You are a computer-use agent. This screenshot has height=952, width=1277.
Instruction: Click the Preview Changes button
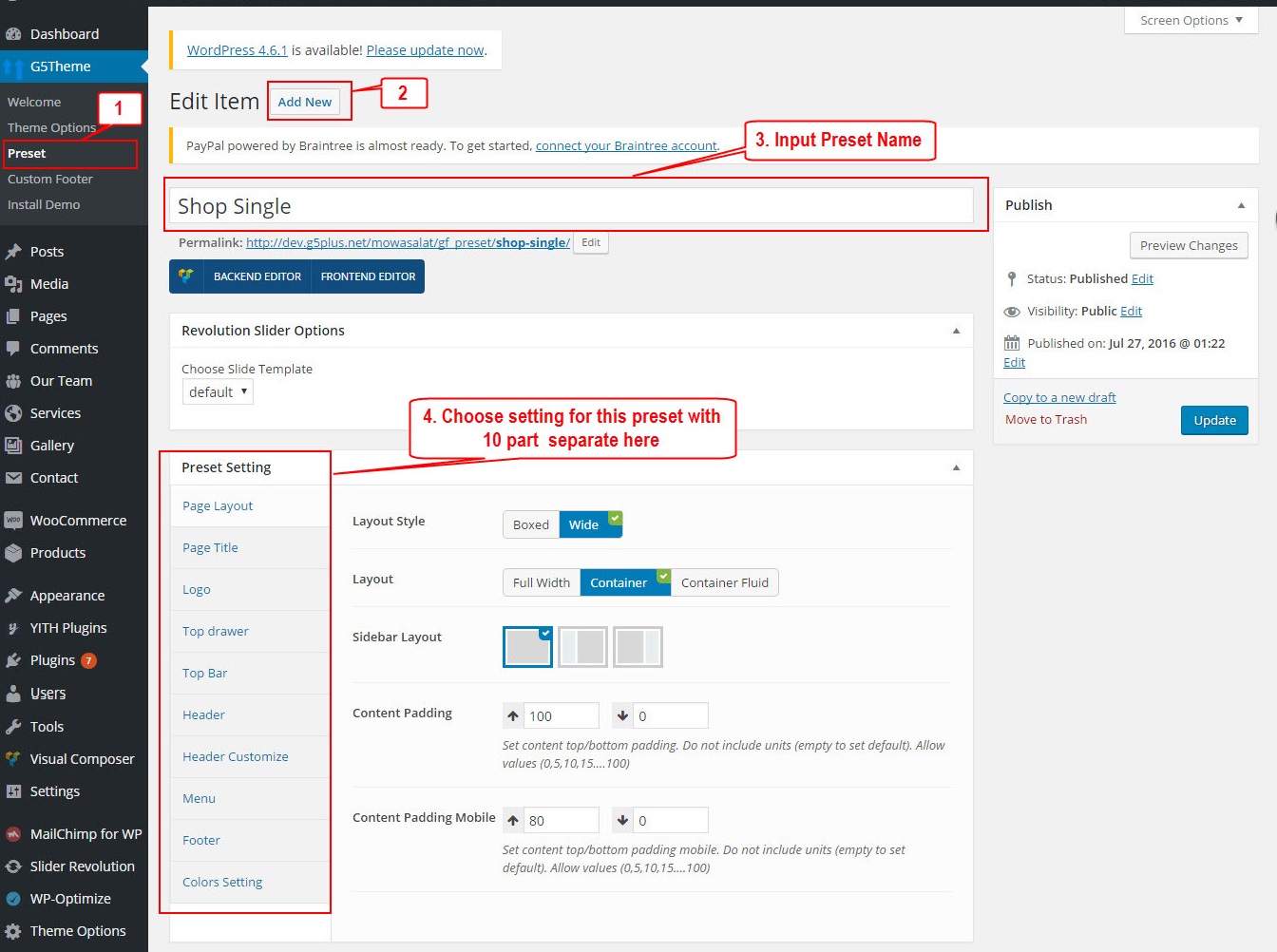(x=1189, y=245)
